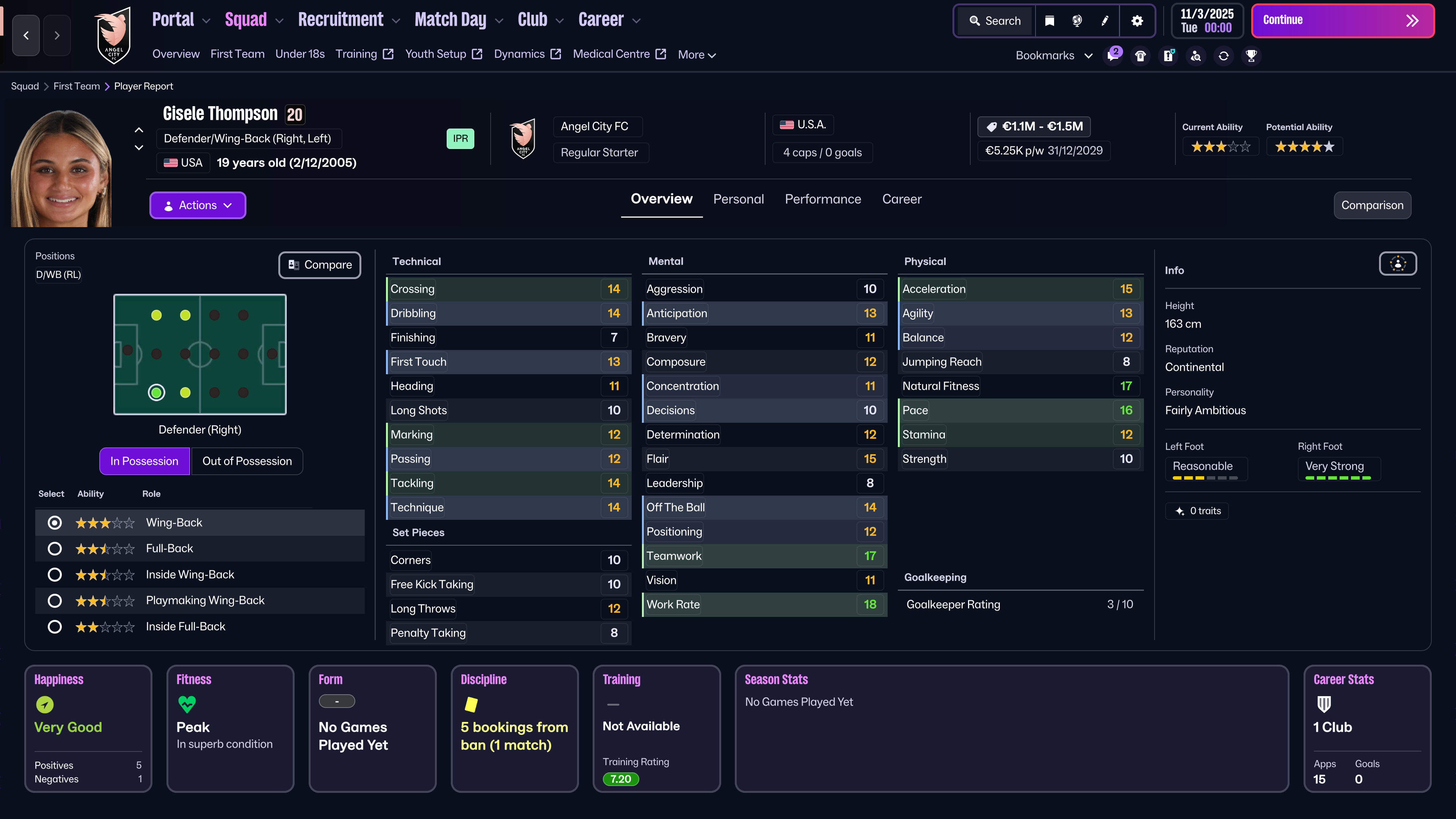Screen dimensions: 1456x819
Task: Click the trophy competitions icon
Action: pyautogui.click(x=1251, y=55)
